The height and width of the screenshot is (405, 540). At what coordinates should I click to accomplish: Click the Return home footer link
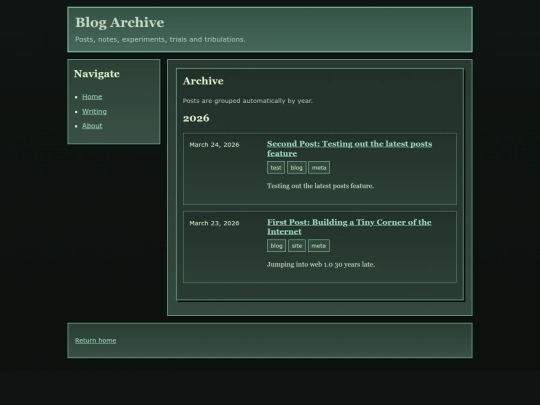click(95, 340)
